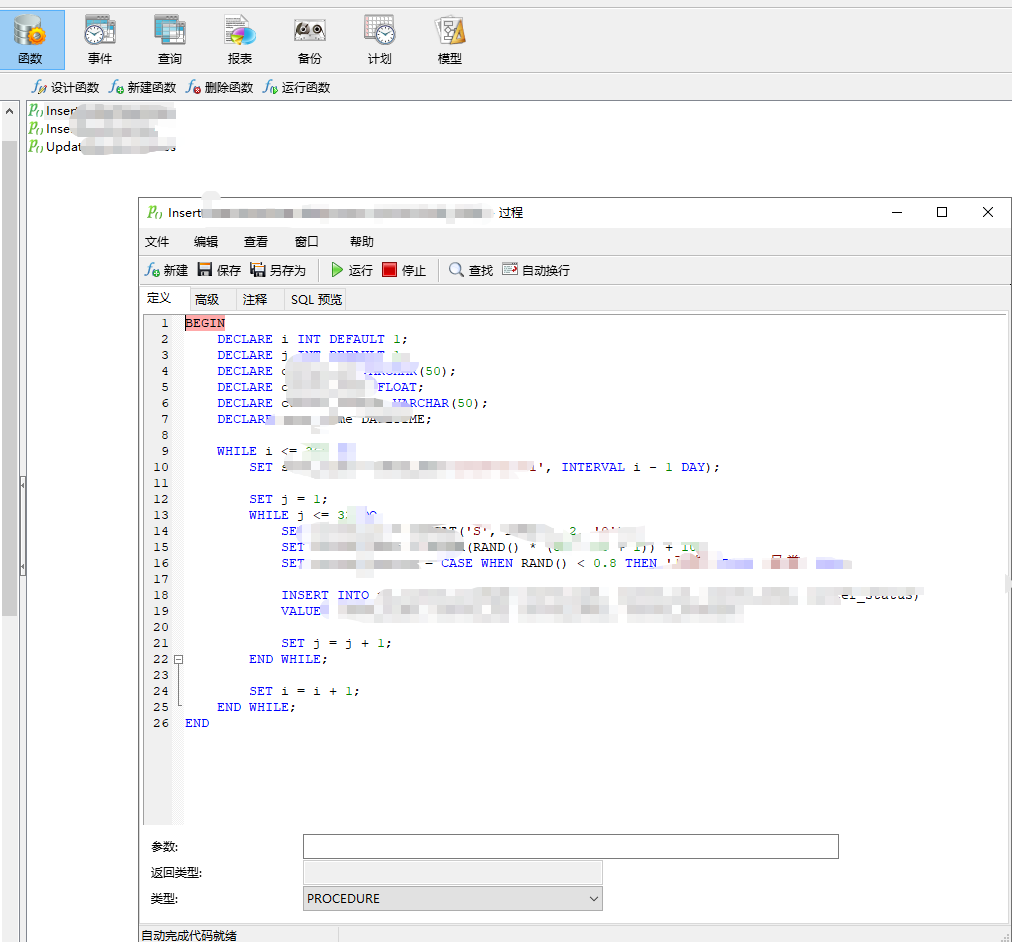The image size is (1012, 942).
Task: Open the 帮助 menu
Action: (361, 241)
